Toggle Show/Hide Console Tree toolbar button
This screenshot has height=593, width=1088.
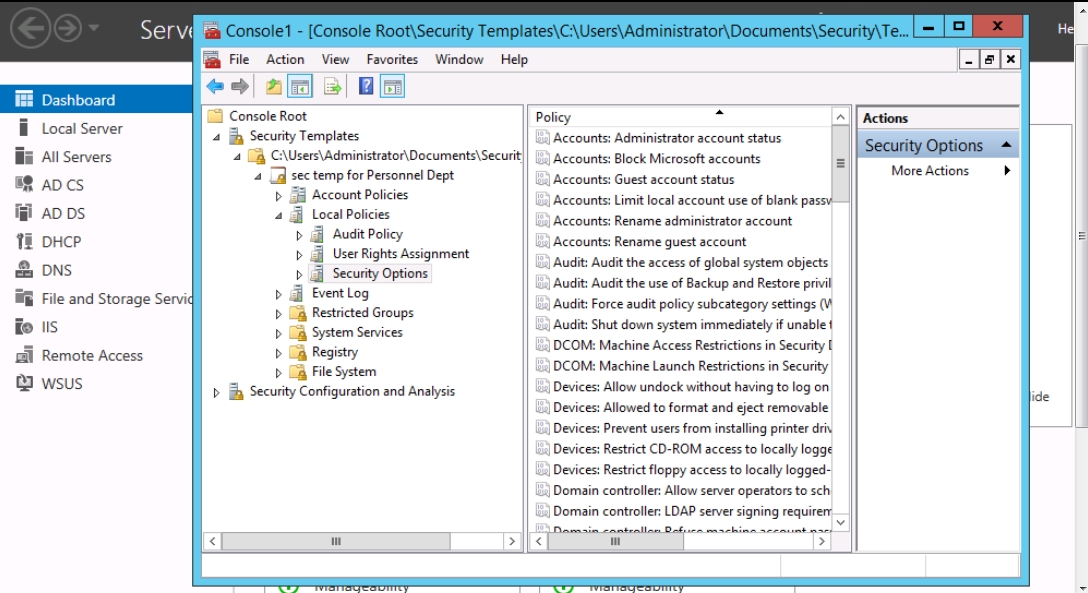tap(300, 87)
